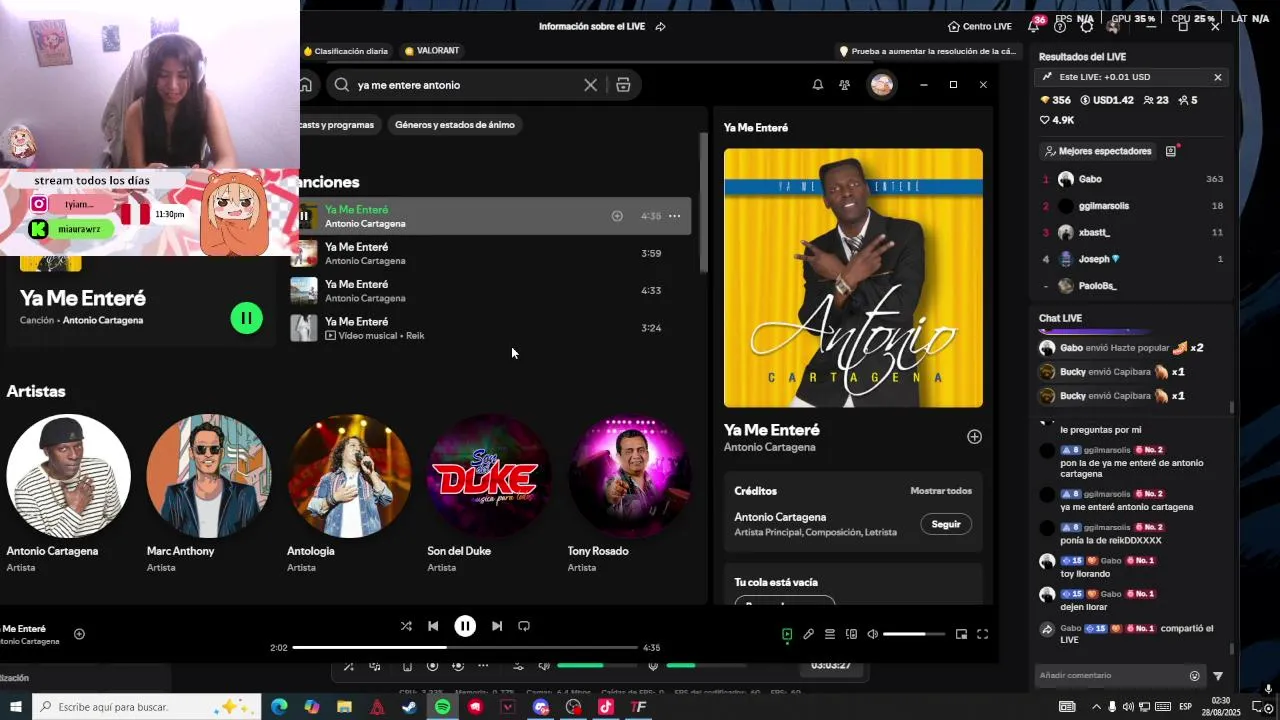
Task: Click Mostrar todos in Créditos
Action: pos(941,491)
